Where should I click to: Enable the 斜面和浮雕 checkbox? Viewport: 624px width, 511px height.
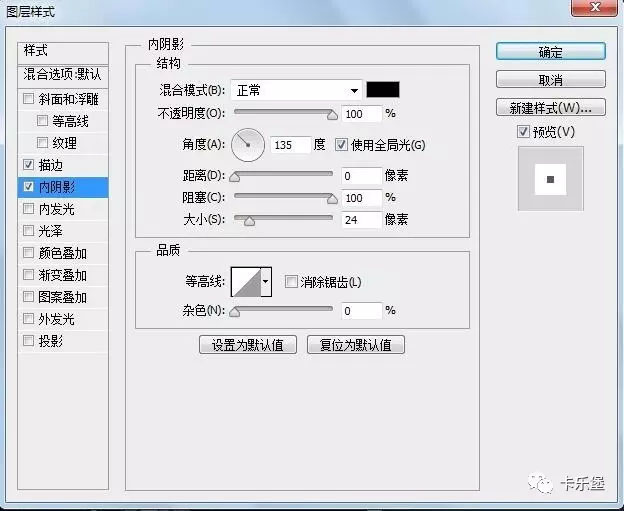pos(28,99)
